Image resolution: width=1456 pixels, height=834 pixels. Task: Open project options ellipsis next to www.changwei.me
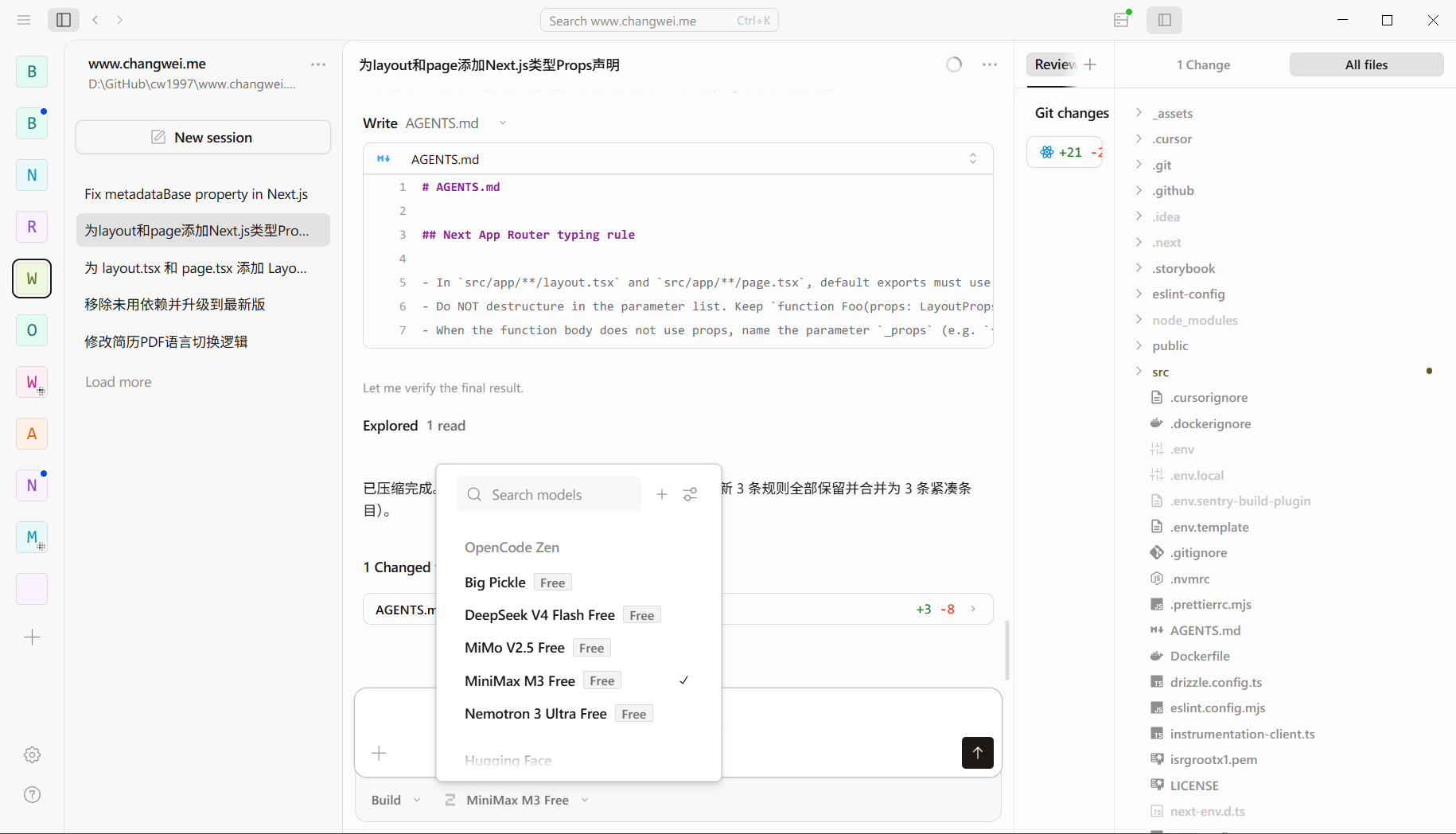click(318, 64)
